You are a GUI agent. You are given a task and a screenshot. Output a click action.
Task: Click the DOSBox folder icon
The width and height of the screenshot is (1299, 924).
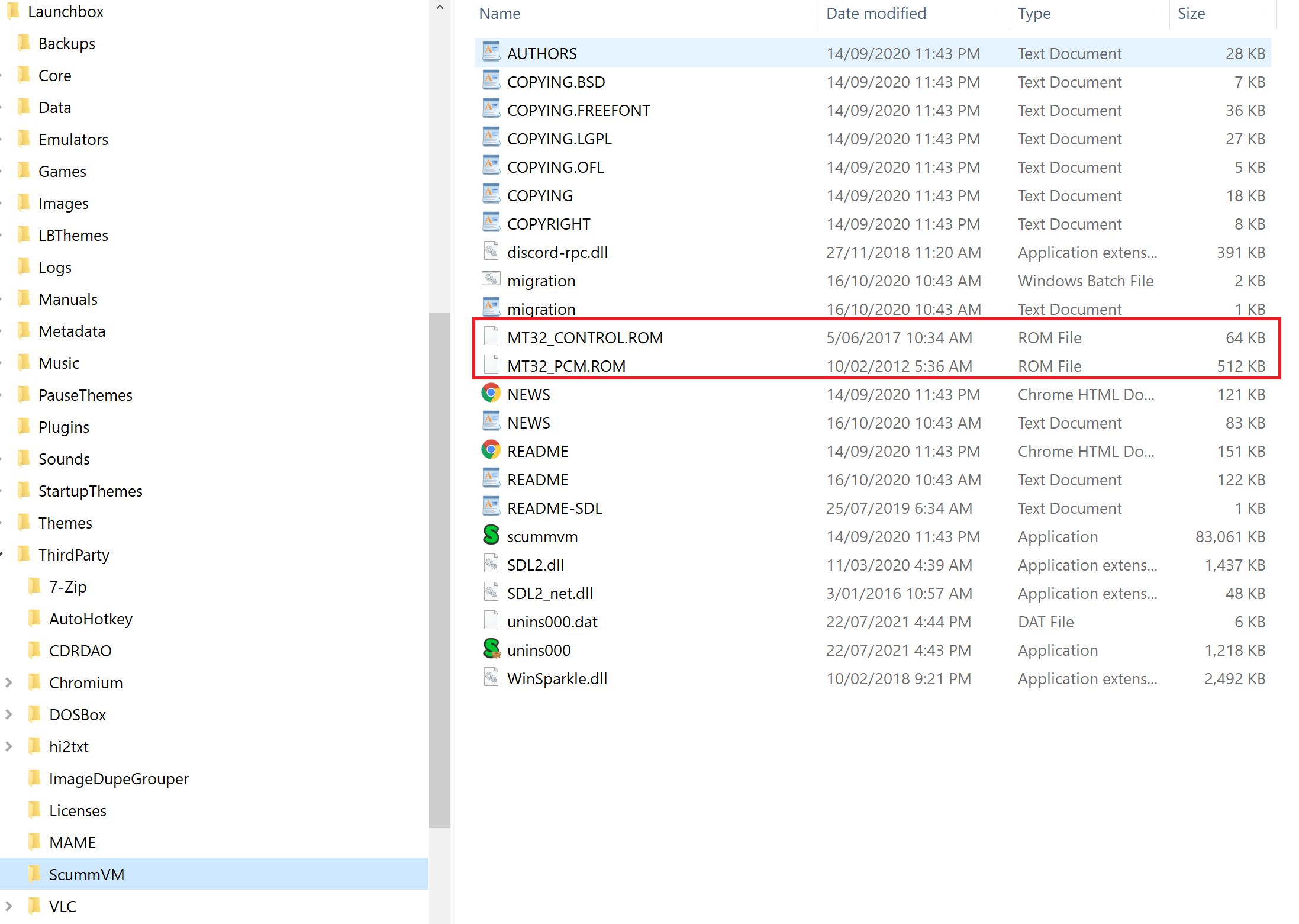tap(34, 714)
